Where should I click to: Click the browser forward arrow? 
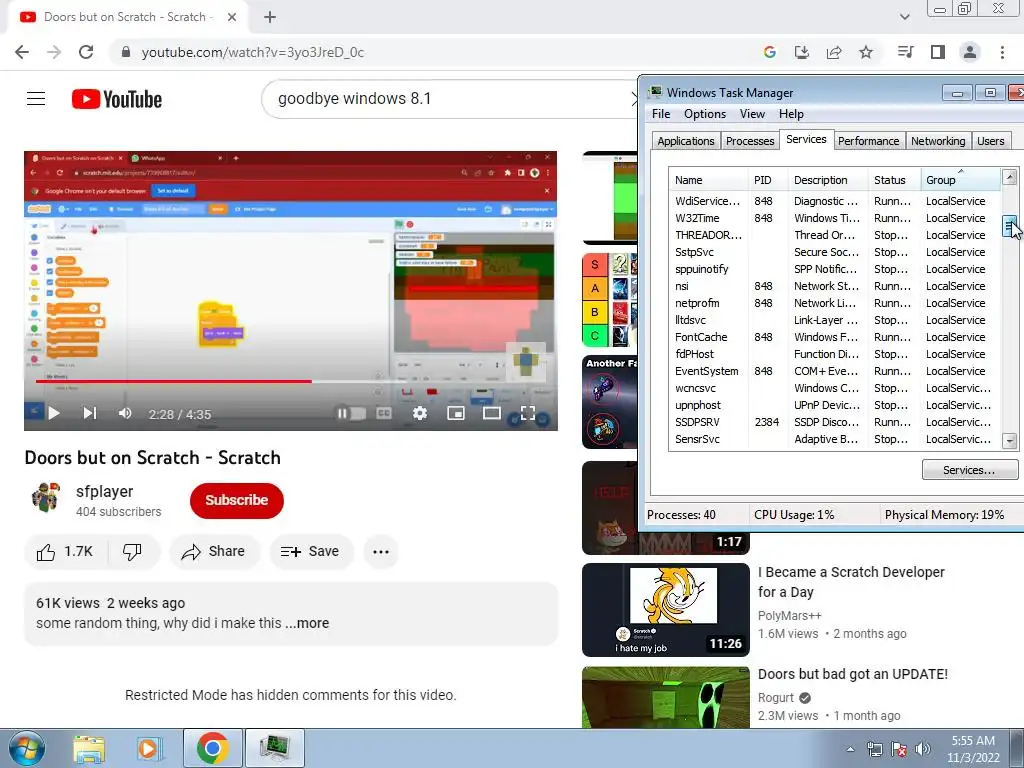pyautogui.click(x=54, y=52)
